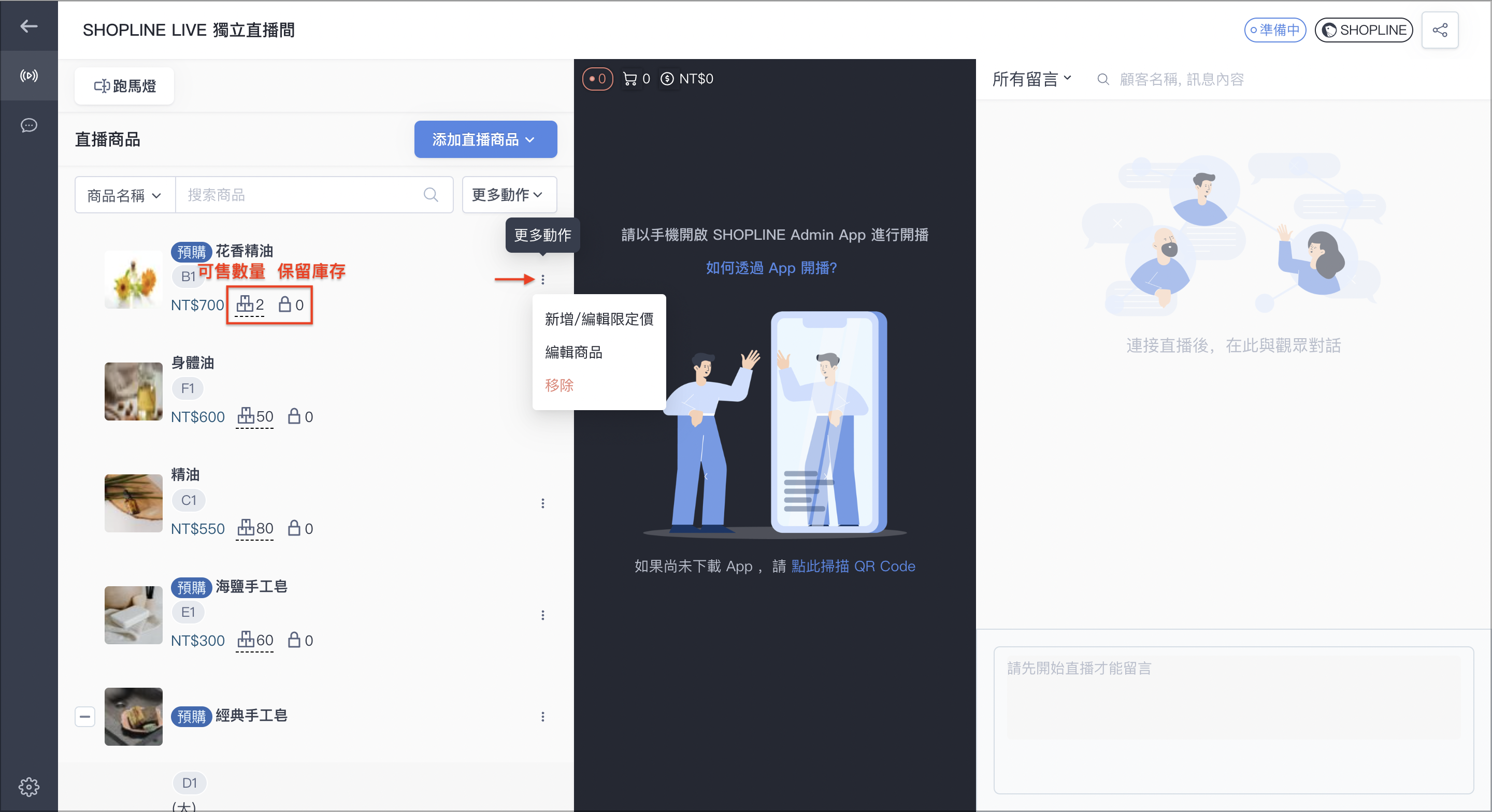The height and width of the screenshot is (812, 1492).
Task: Click the NT$300 price
Action: tap(197, 641)
